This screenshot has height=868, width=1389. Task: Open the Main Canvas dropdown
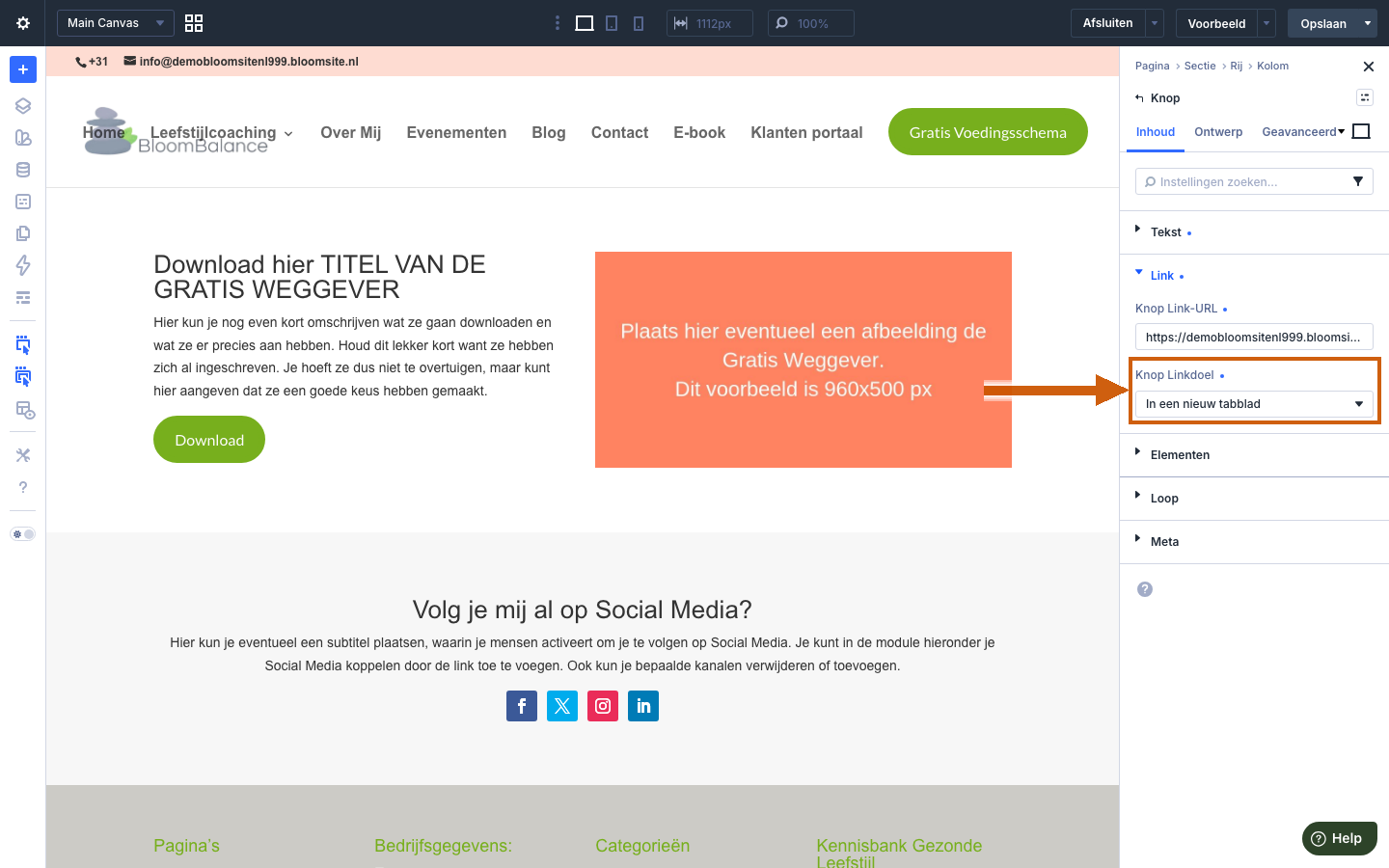[116, 23]
